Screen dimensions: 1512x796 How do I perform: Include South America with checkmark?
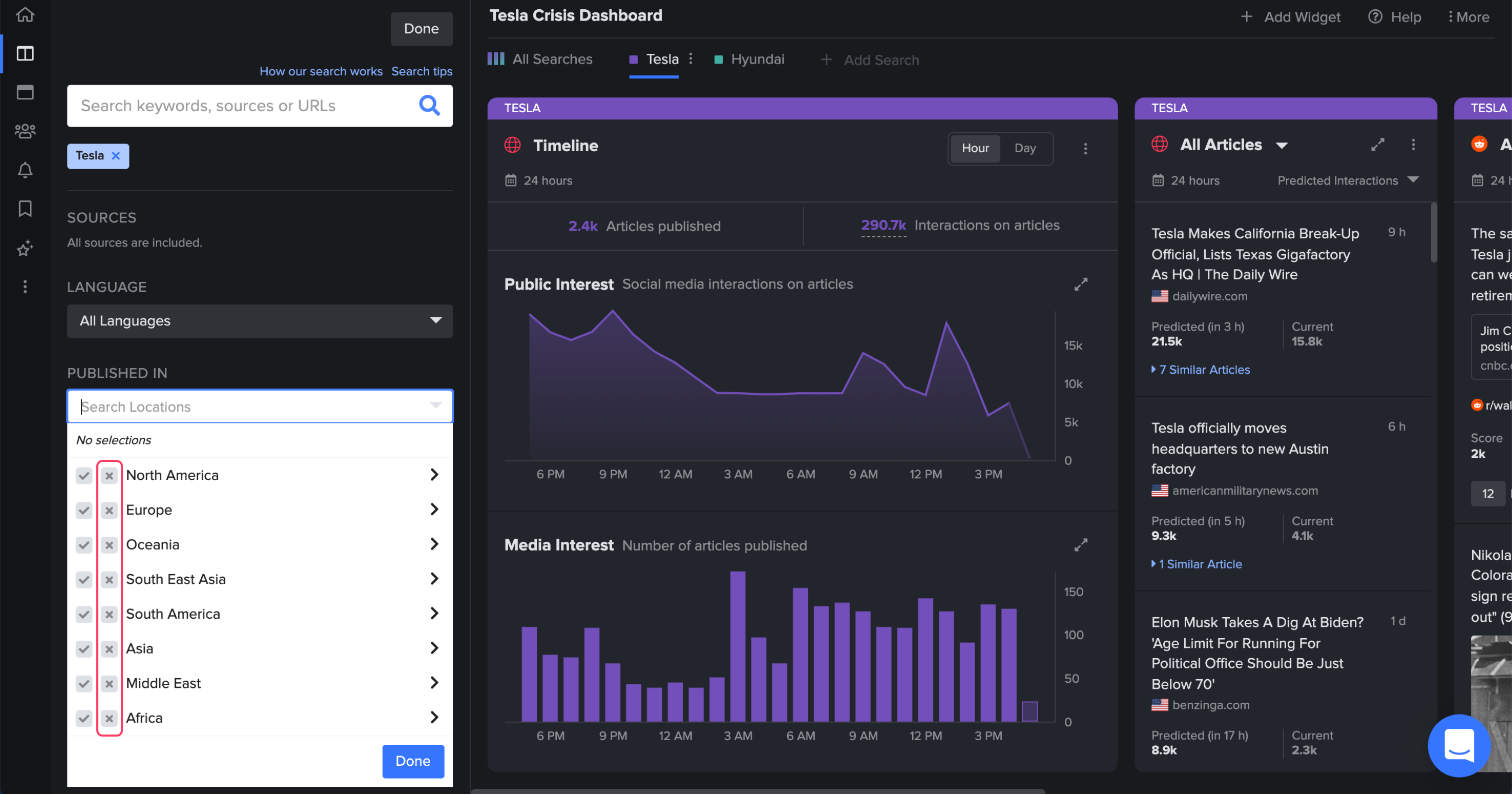(x=84, y=615)
